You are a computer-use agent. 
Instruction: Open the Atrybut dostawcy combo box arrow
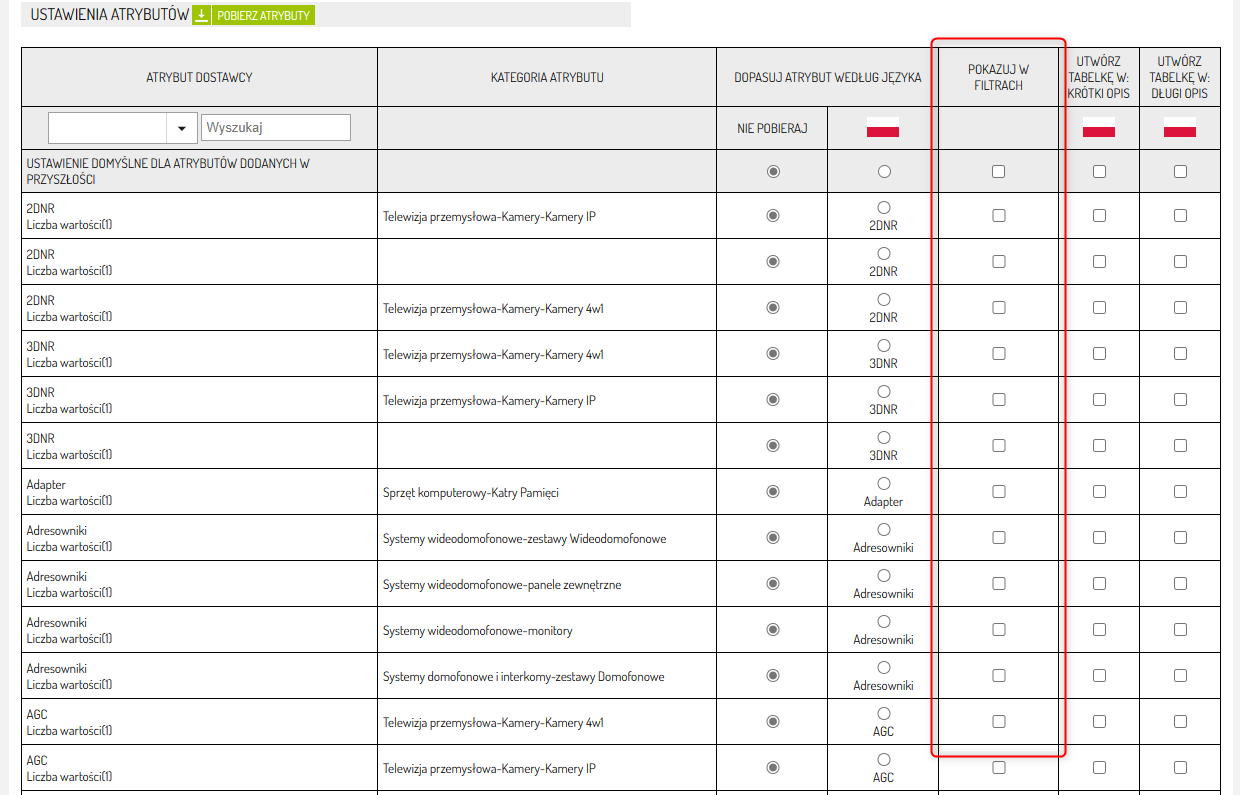[181, 128]
